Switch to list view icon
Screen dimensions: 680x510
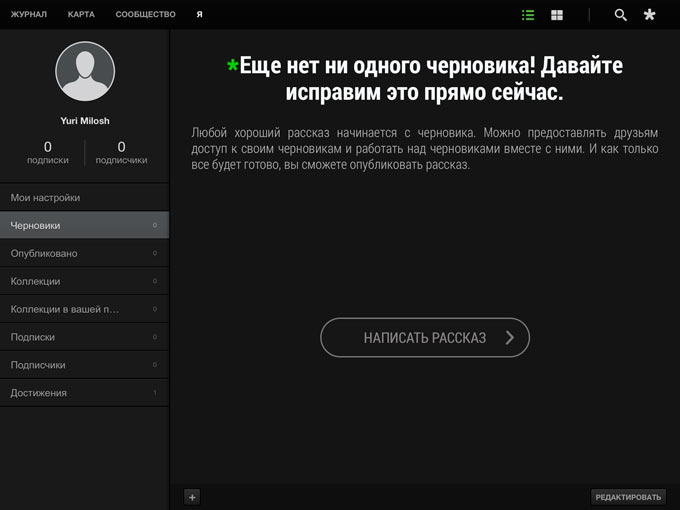click(528, 15)
